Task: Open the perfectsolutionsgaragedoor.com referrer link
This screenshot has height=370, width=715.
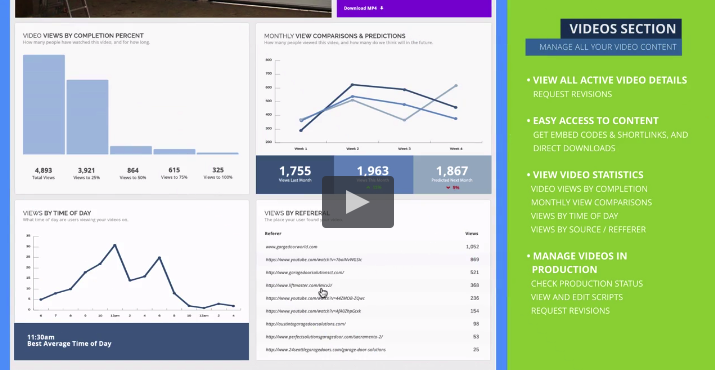Action: 324,337
